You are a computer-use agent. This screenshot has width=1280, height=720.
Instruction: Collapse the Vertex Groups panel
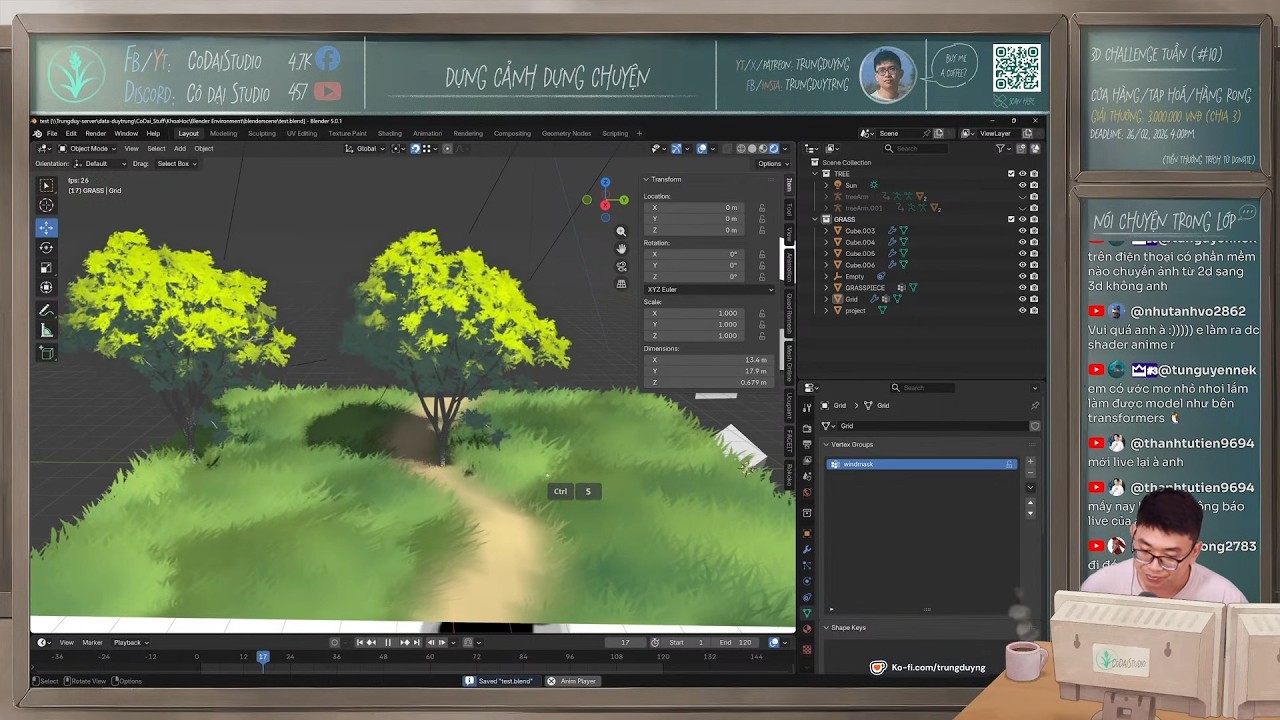pyautogui.click(x=827, y=444)
